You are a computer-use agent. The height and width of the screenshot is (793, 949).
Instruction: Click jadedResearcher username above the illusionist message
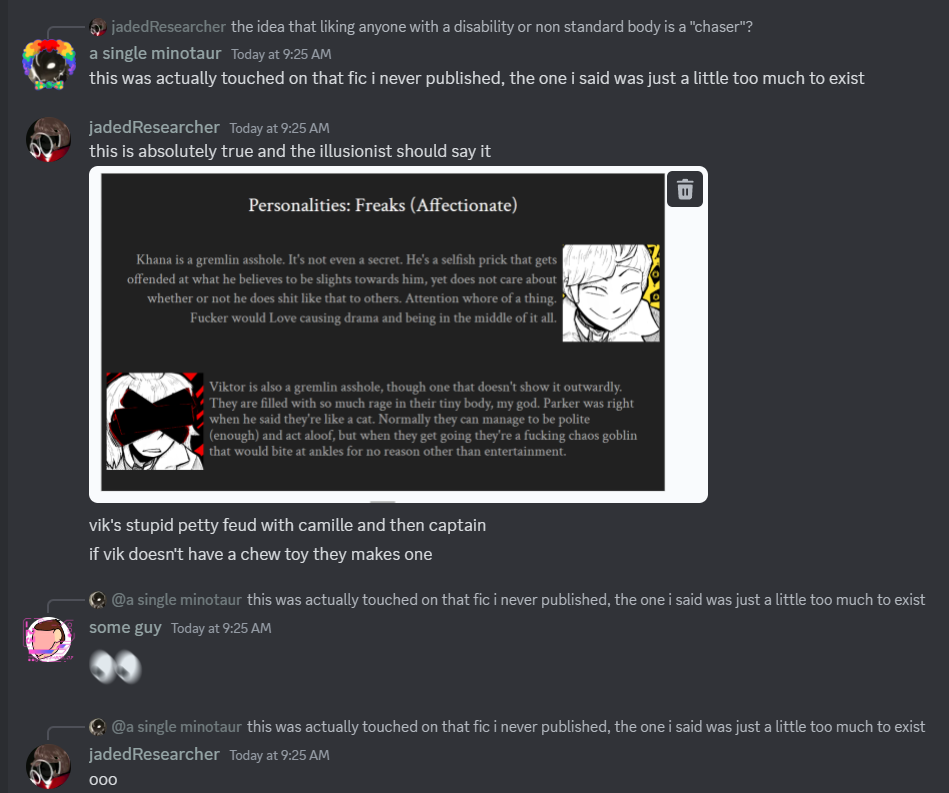coord(154,127)
